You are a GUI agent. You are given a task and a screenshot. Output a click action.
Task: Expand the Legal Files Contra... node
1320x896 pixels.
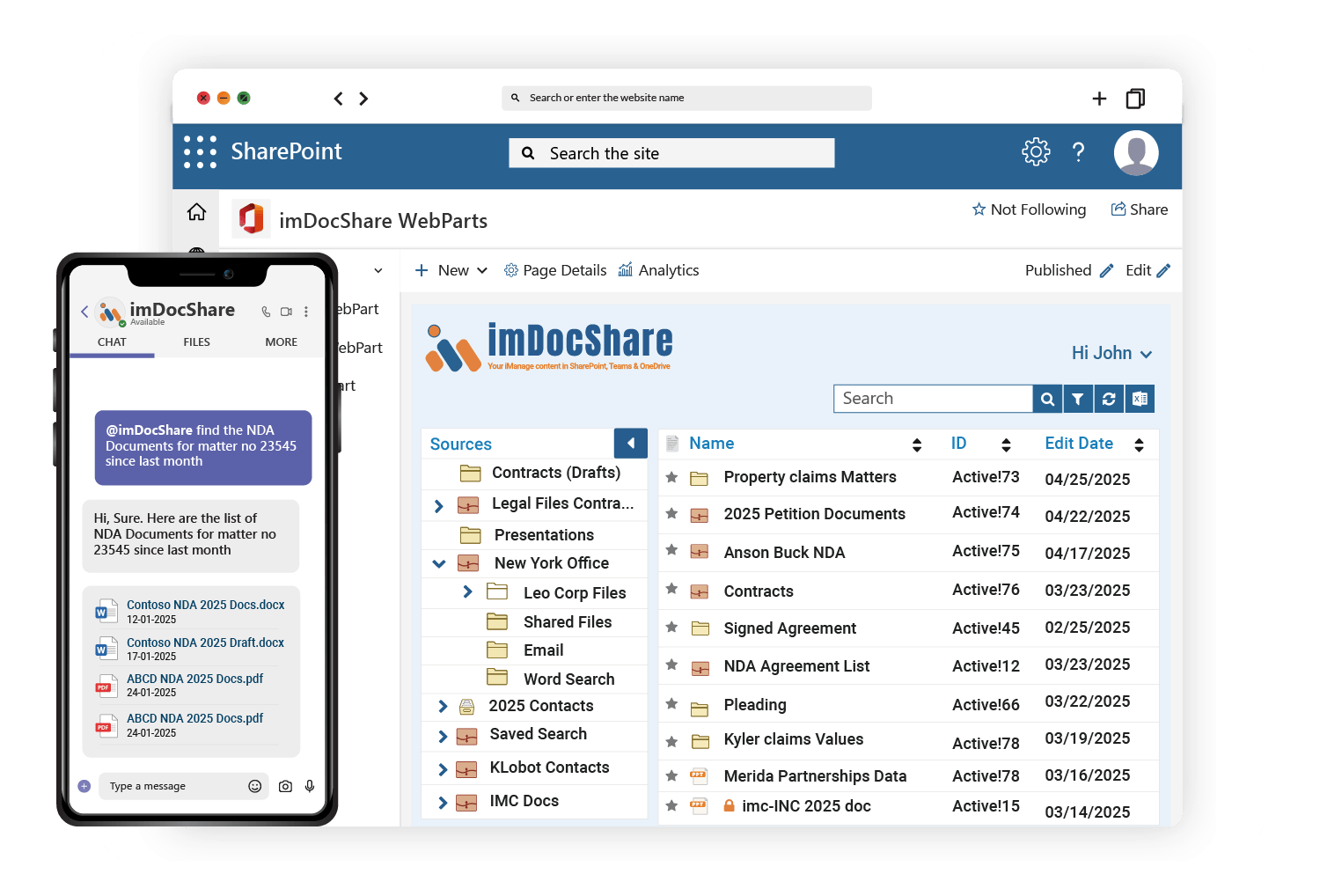[439, 506]
